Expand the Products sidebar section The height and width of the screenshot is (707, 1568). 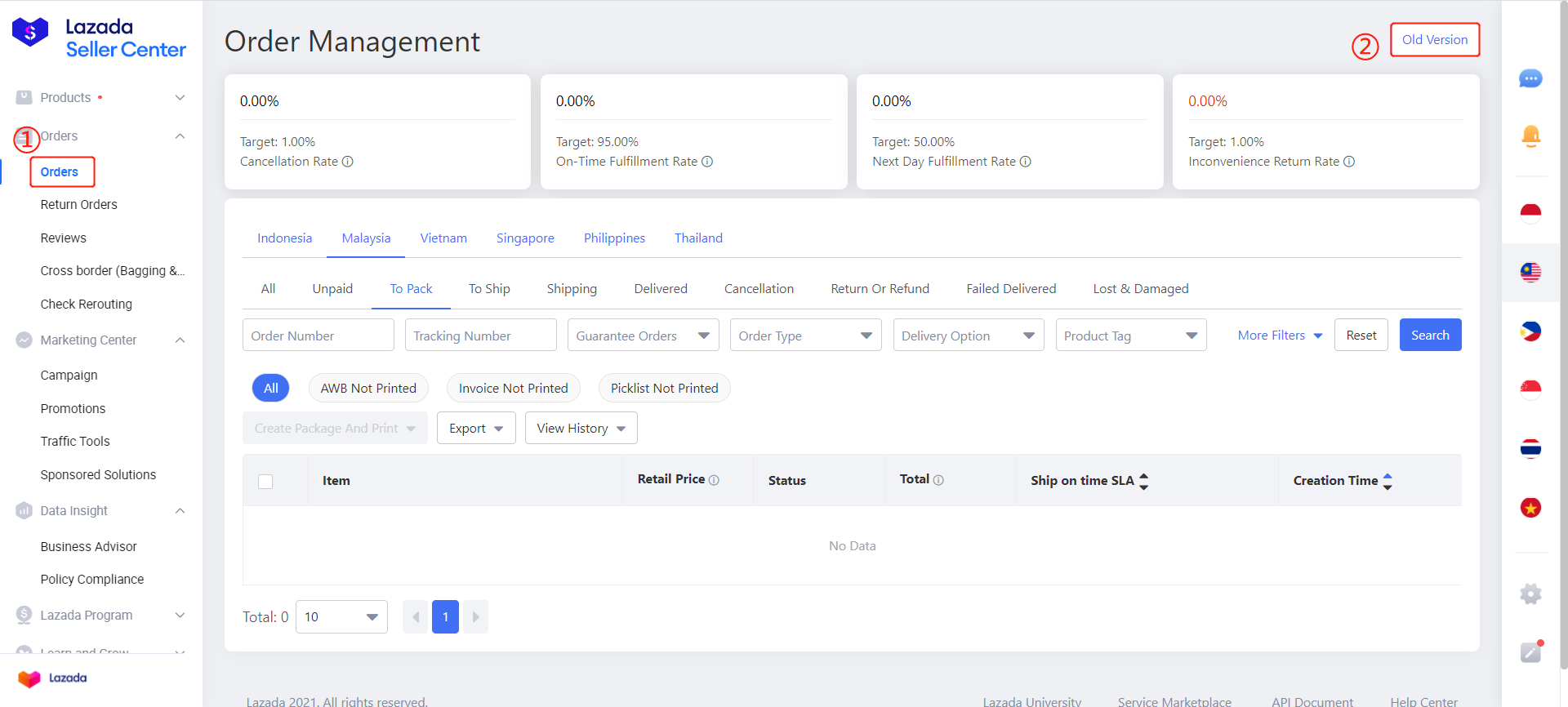pos(180,97)
